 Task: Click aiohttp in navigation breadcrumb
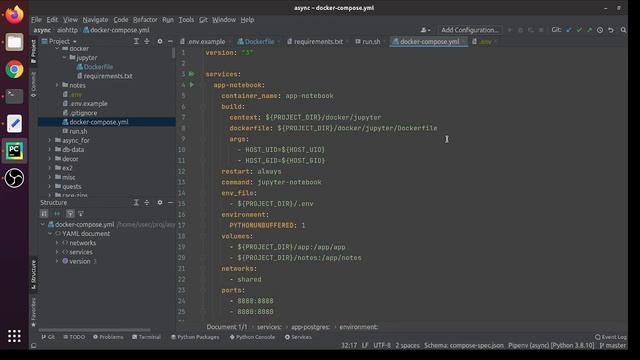pos(67,30)
